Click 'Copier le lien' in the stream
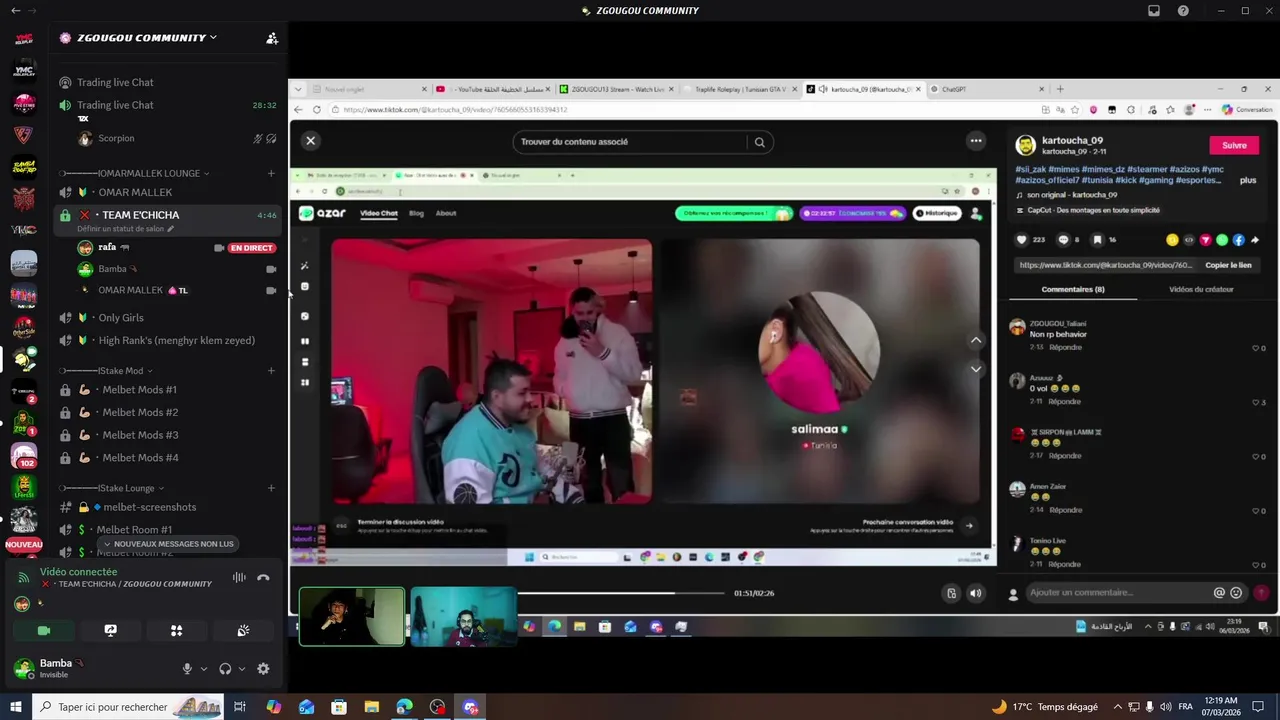The image size is (1280, 720). tap(1228, 265)
